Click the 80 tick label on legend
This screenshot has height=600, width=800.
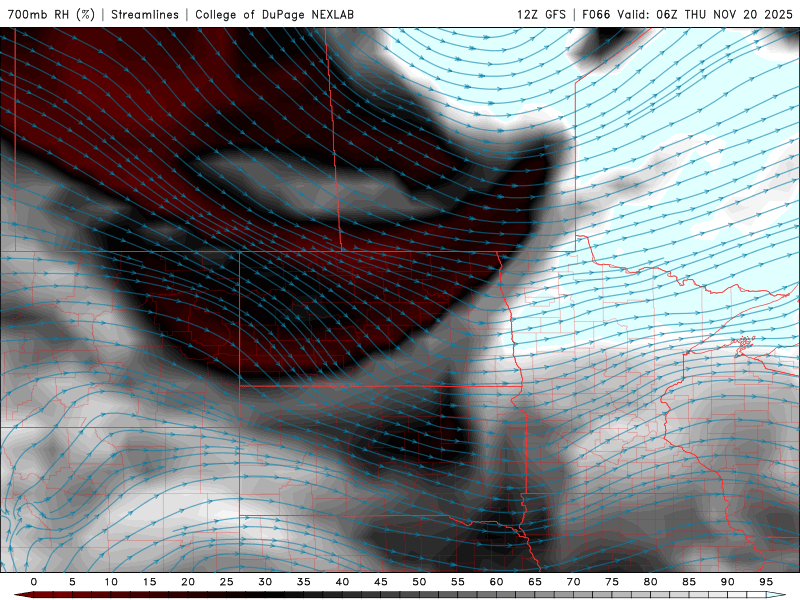pos(651,582)
